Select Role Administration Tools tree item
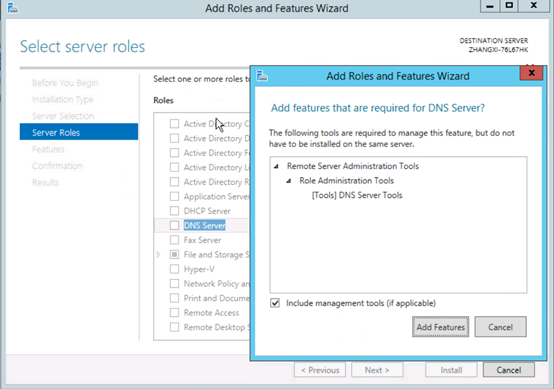This screenshot has width=554, height=389. [347, 181]
